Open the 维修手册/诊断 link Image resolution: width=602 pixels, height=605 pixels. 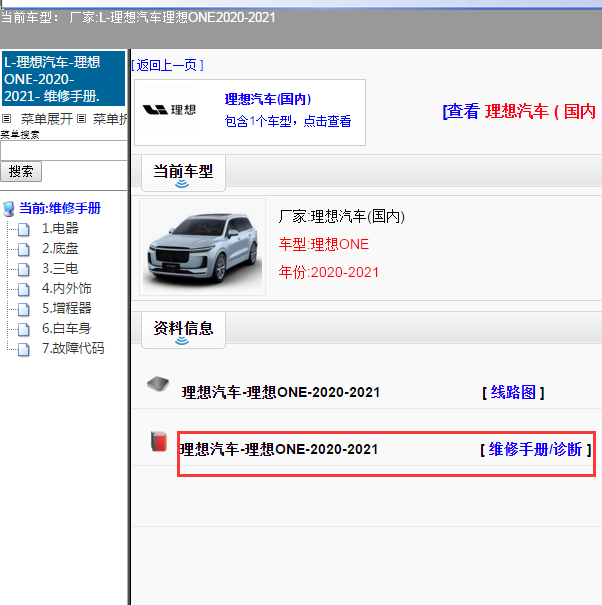(x=535, y=450)
